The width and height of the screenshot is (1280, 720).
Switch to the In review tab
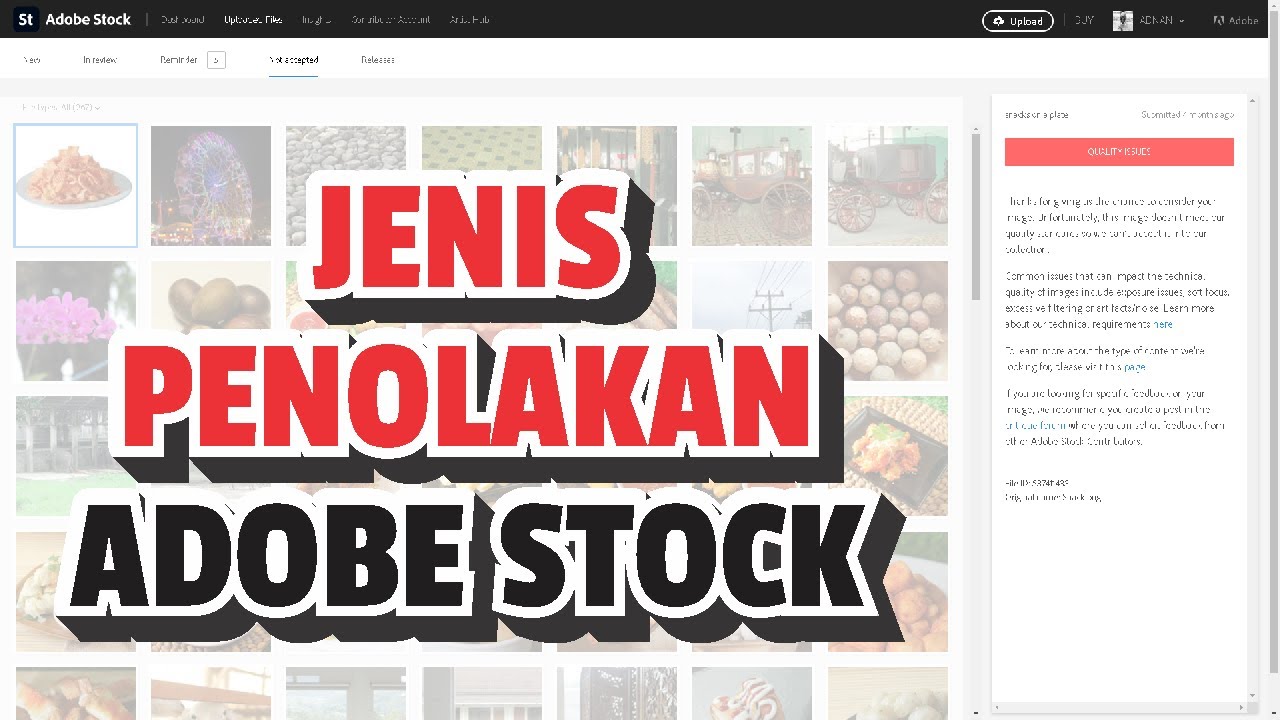(100, 60)
